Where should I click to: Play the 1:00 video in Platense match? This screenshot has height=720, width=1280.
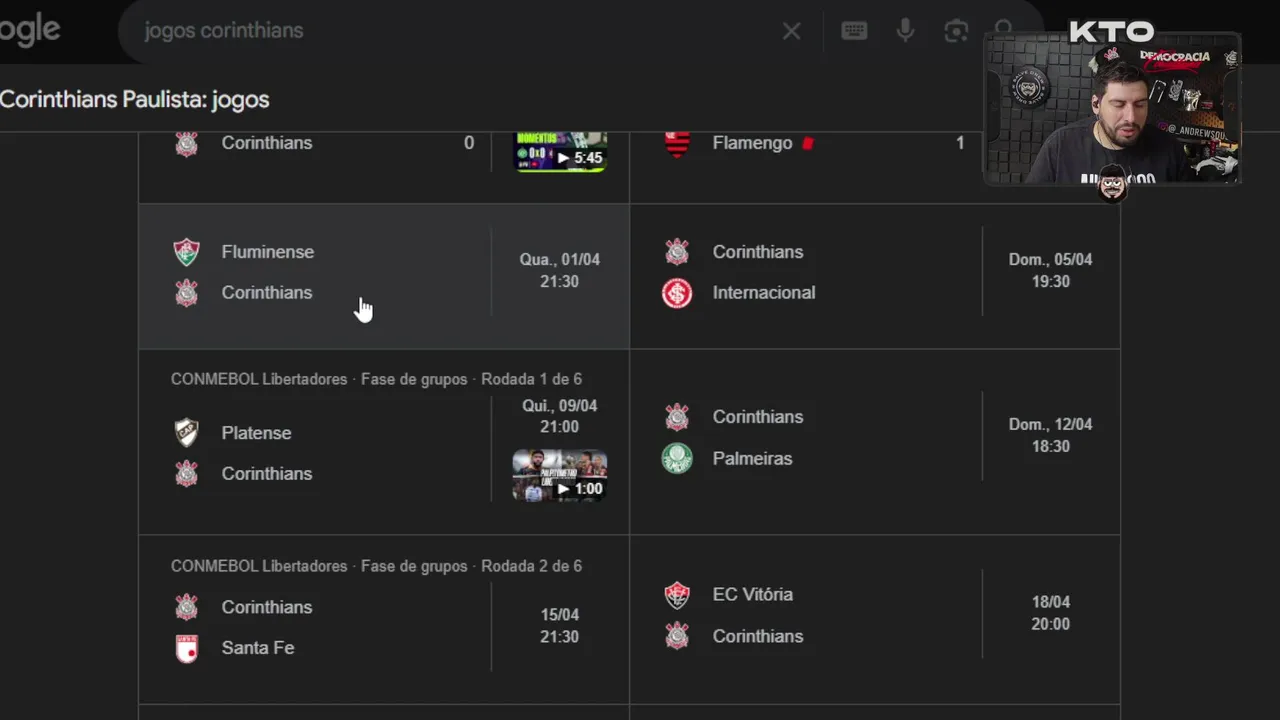[560, 475]
